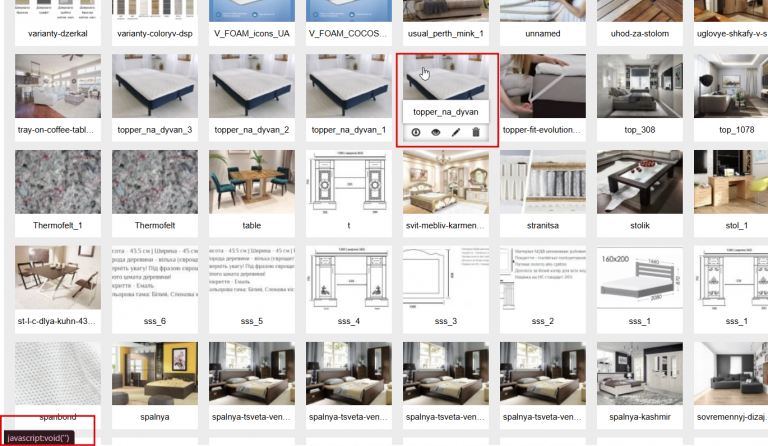Click the usual_perth_mink_1 file label
Viewport: 768px width, 446px height.
tap(446, 33)
